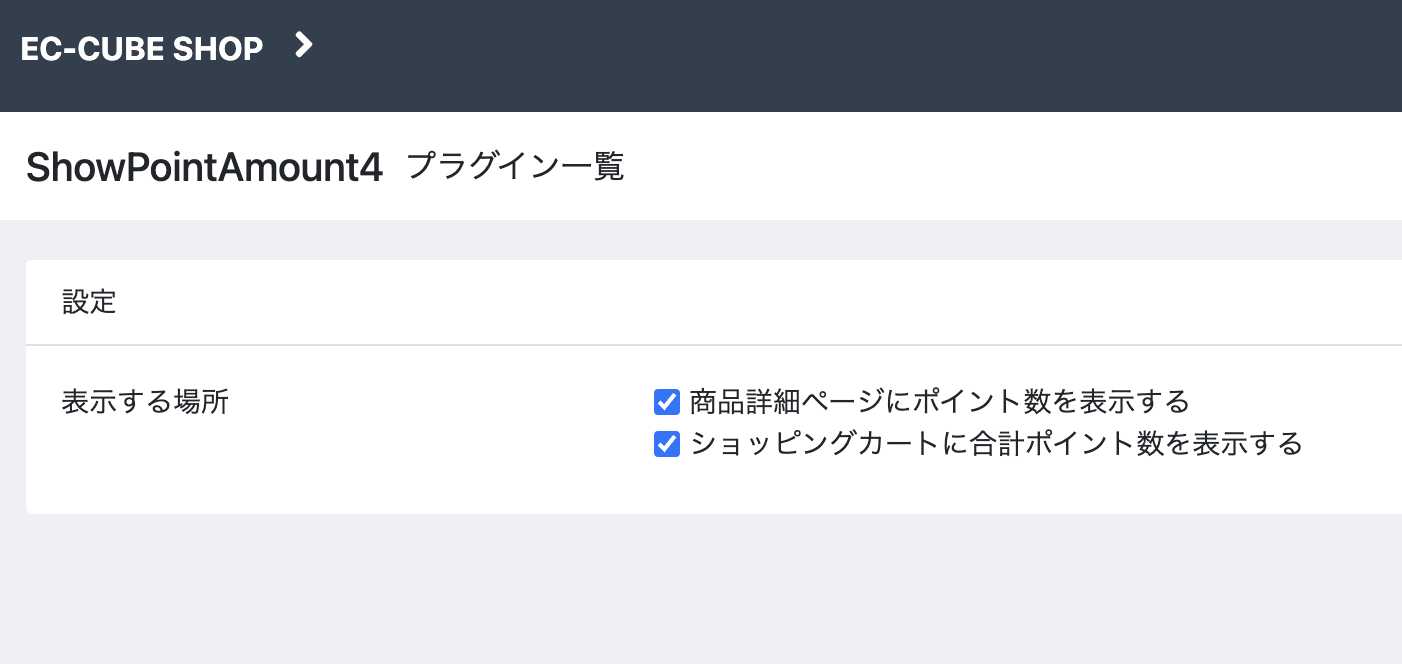Click the gray background below the settings card
Viewport: 1402px width, 664px height.
pyautogui.click(x=700, y=590)
